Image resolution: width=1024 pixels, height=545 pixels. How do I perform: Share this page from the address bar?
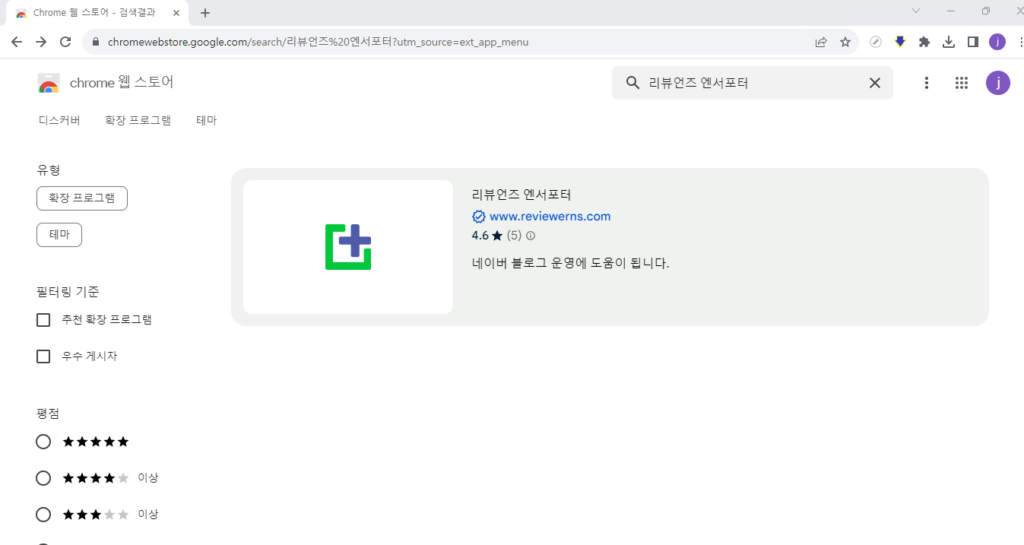(x=821, y=42)
